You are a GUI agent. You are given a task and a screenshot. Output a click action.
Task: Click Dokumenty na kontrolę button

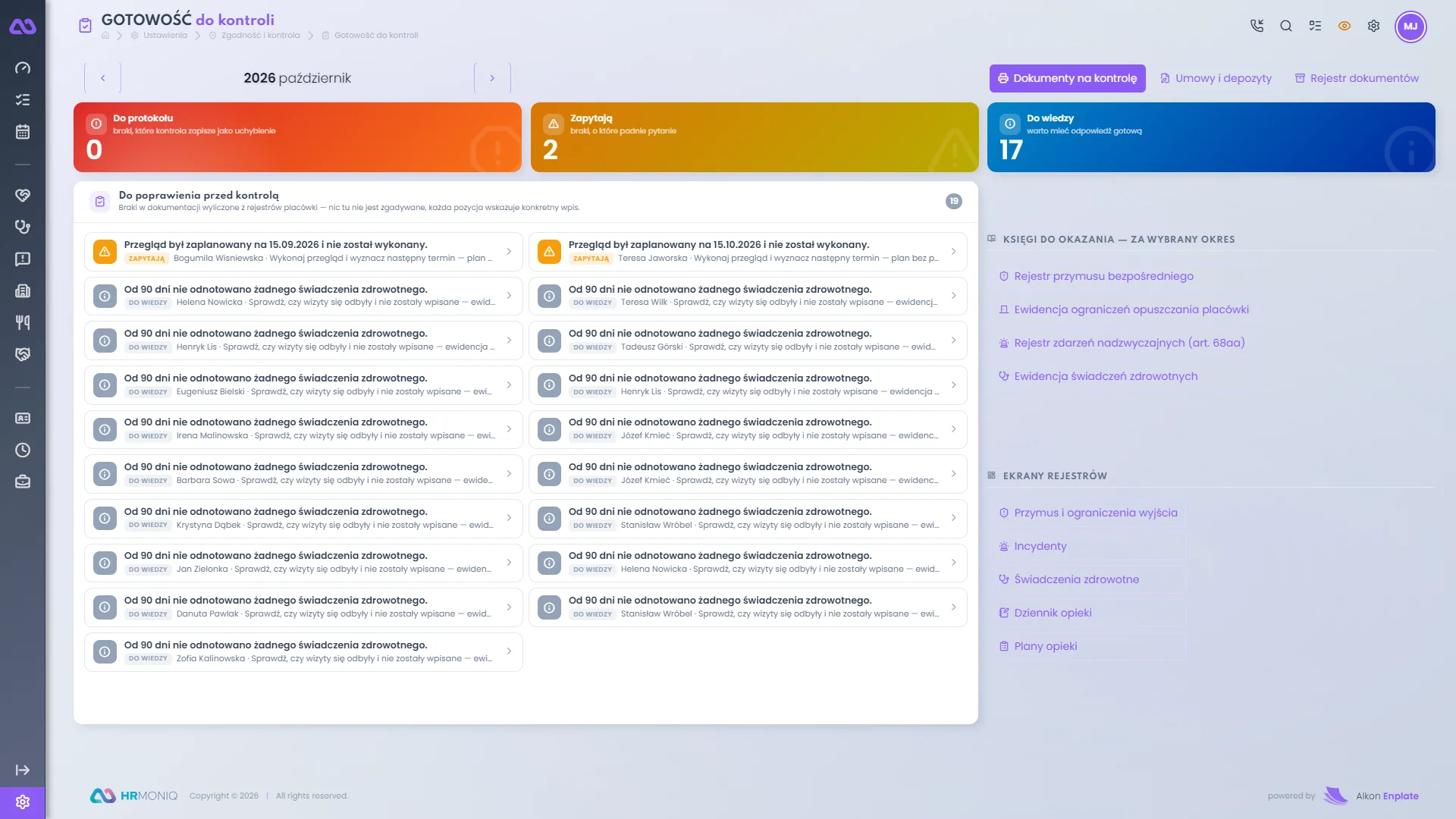1067,78
